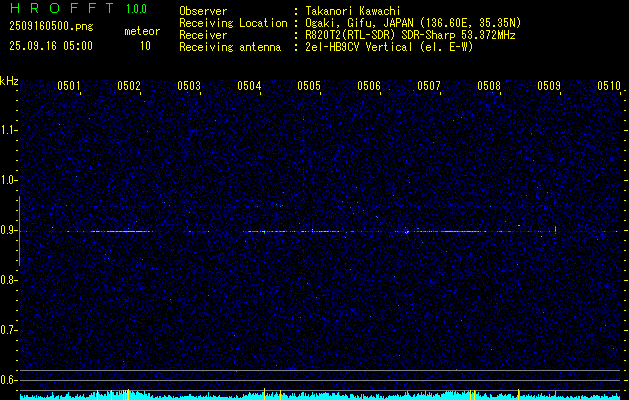Viewport: 629px width, 400px height.
Task: Click the white vertical bar left of 0.9 kHz
Action: [19, 231]
